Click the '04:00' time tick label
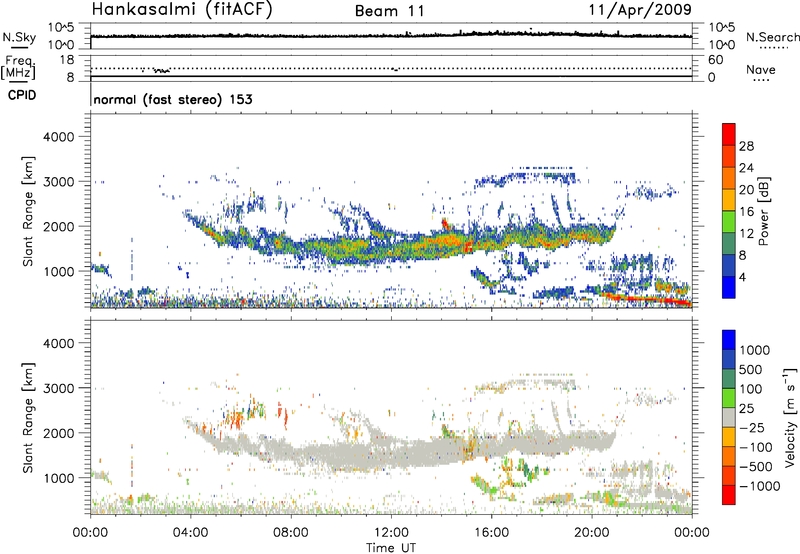800x554 pixels. pos(190,533)
